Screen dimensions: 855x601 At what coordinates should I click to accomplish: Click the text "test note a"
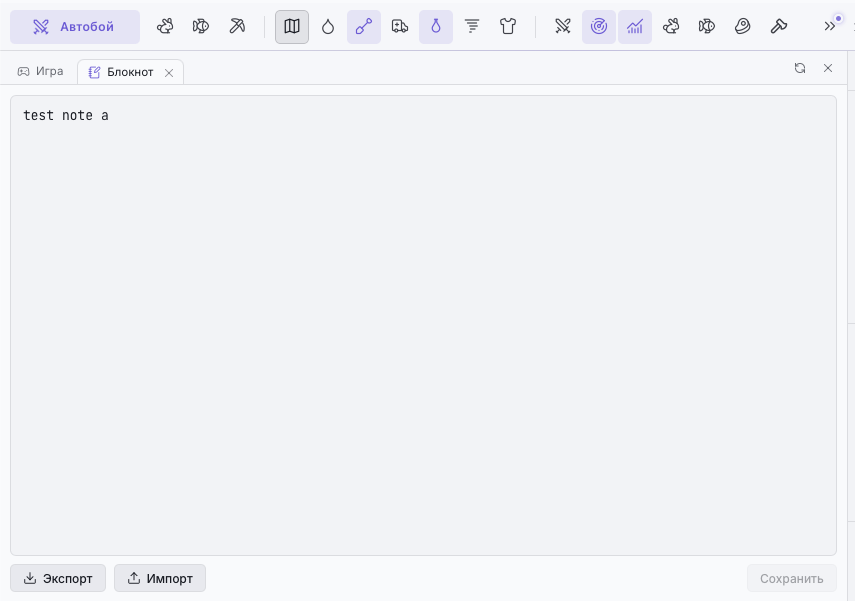pyautogui.click(x=66, y=116)
